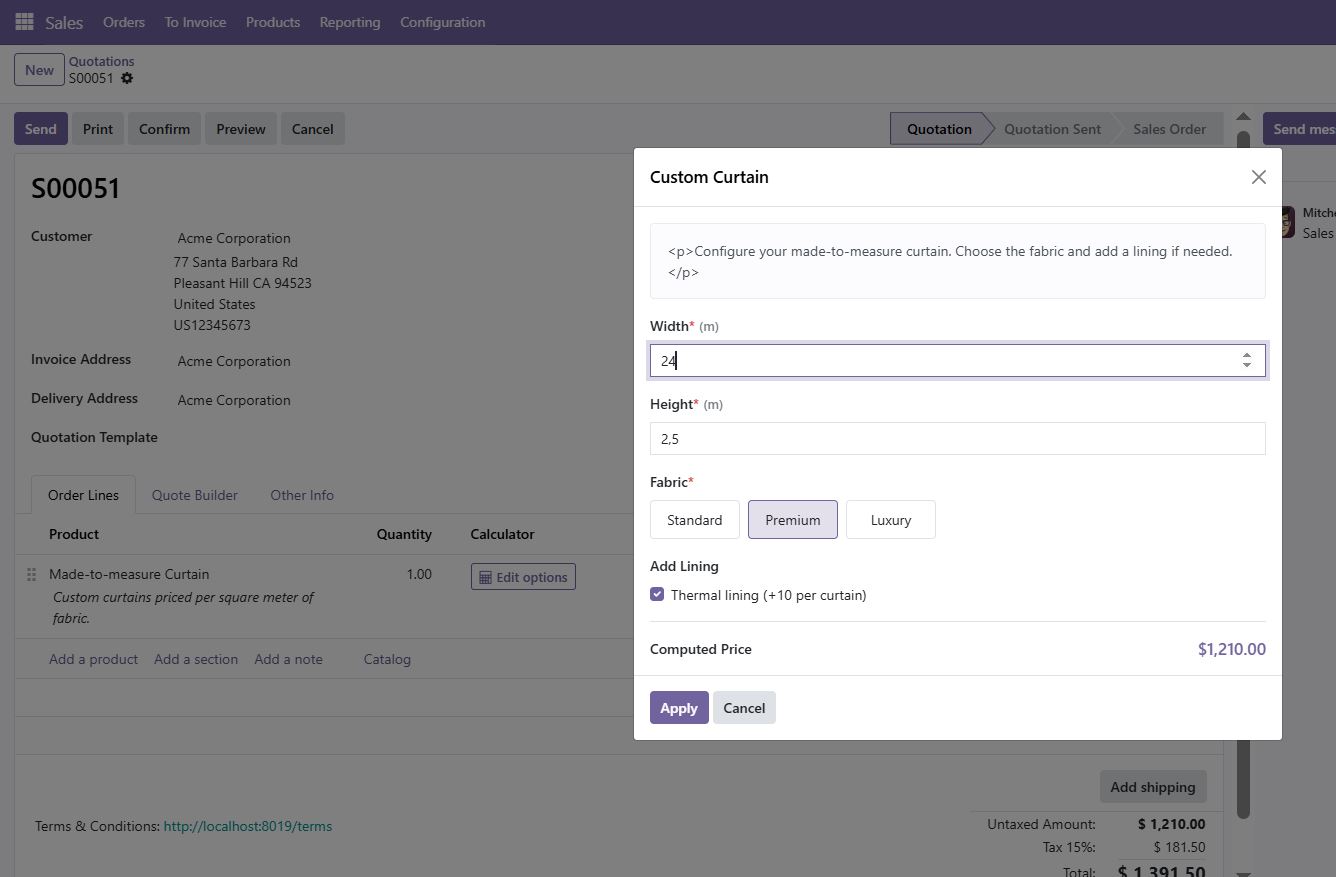Click the Add shipping button
The height and width of the screenshot is (877, 1336).
point(1153,787)
